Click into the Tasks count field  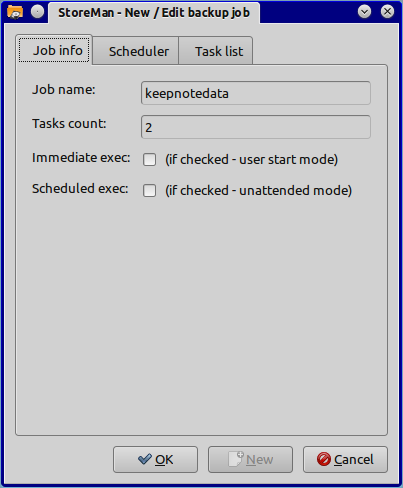(x=256, y=127)
